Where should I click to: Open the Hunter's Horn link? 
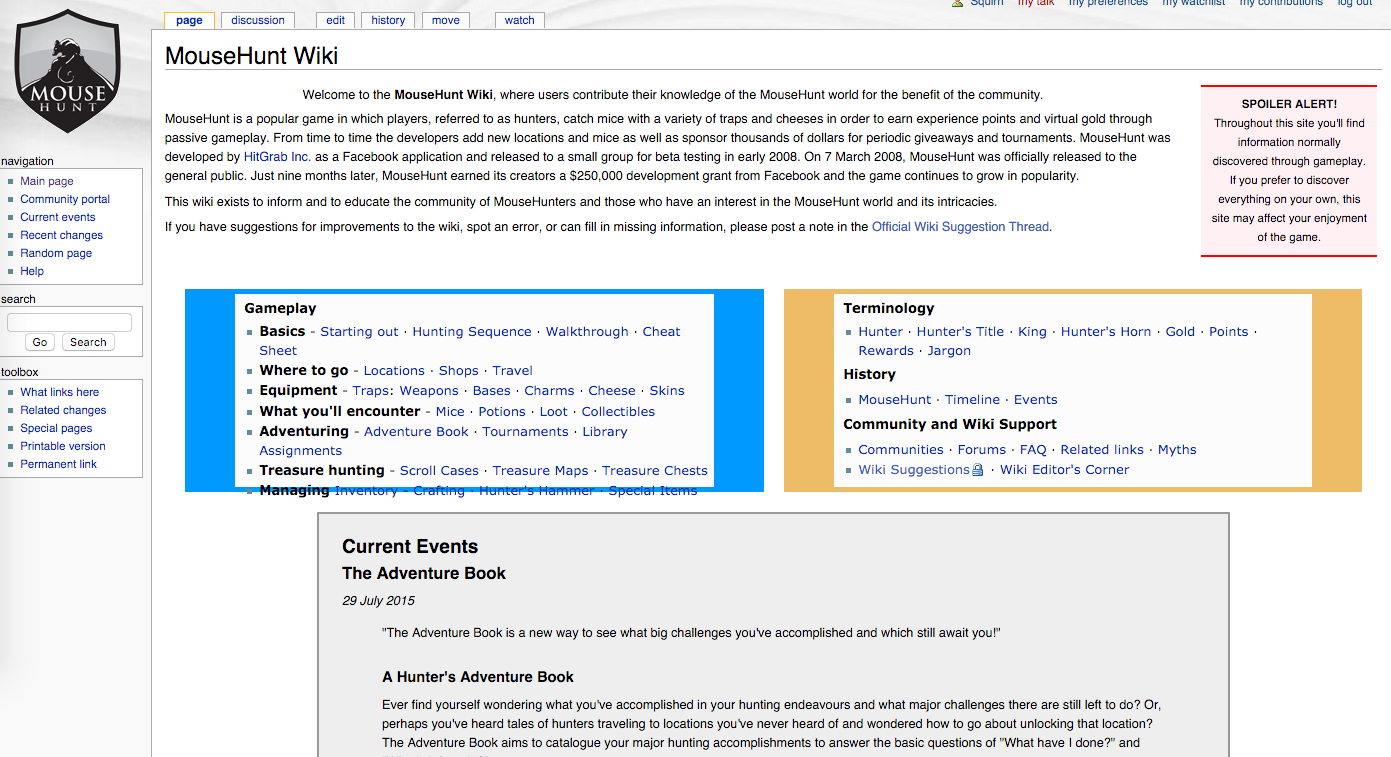pyautogui.click(x=1106, y=332)
